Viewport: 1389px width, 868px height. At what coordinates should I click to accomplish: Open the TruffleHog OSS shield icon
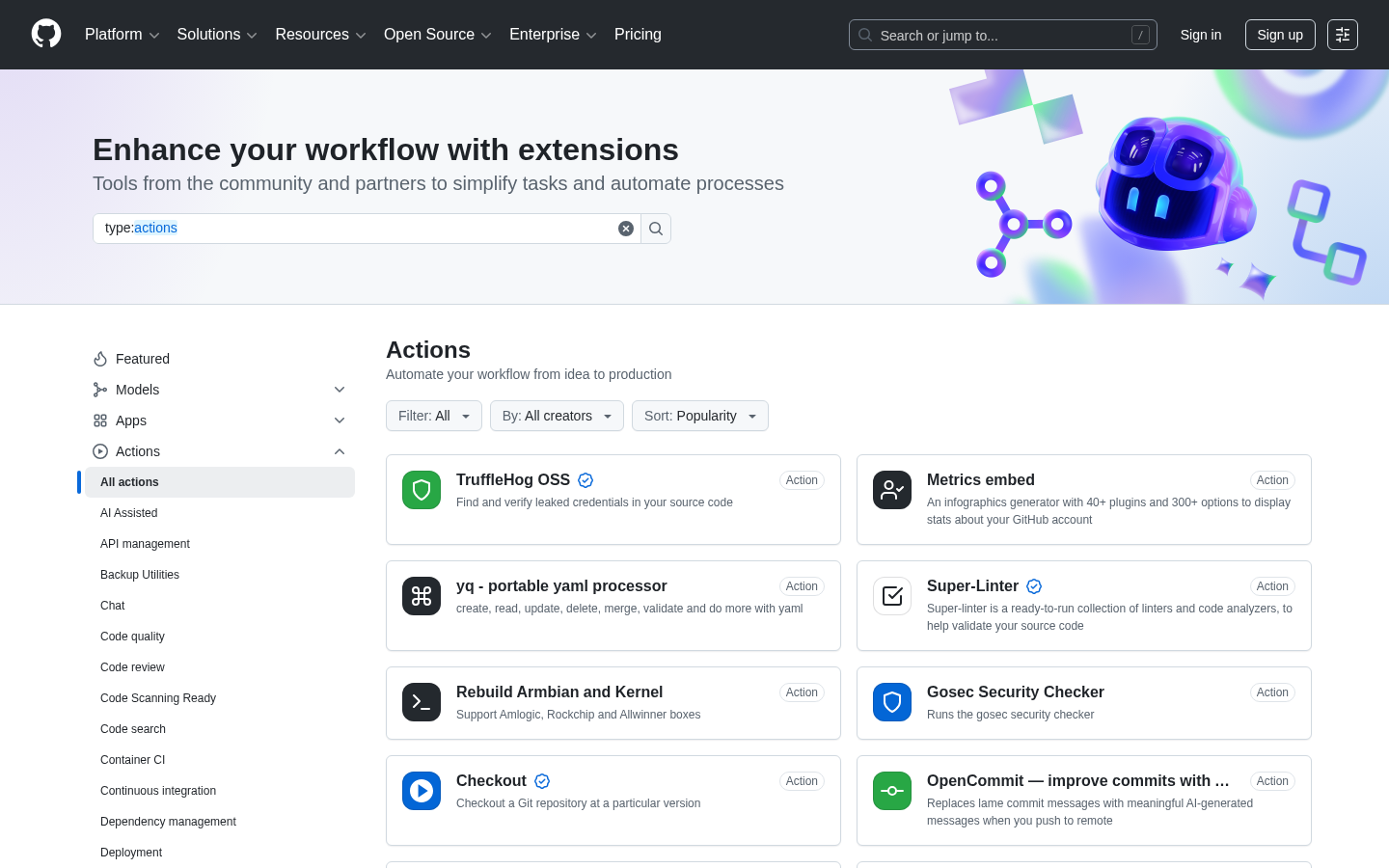[x=422, y=490]
